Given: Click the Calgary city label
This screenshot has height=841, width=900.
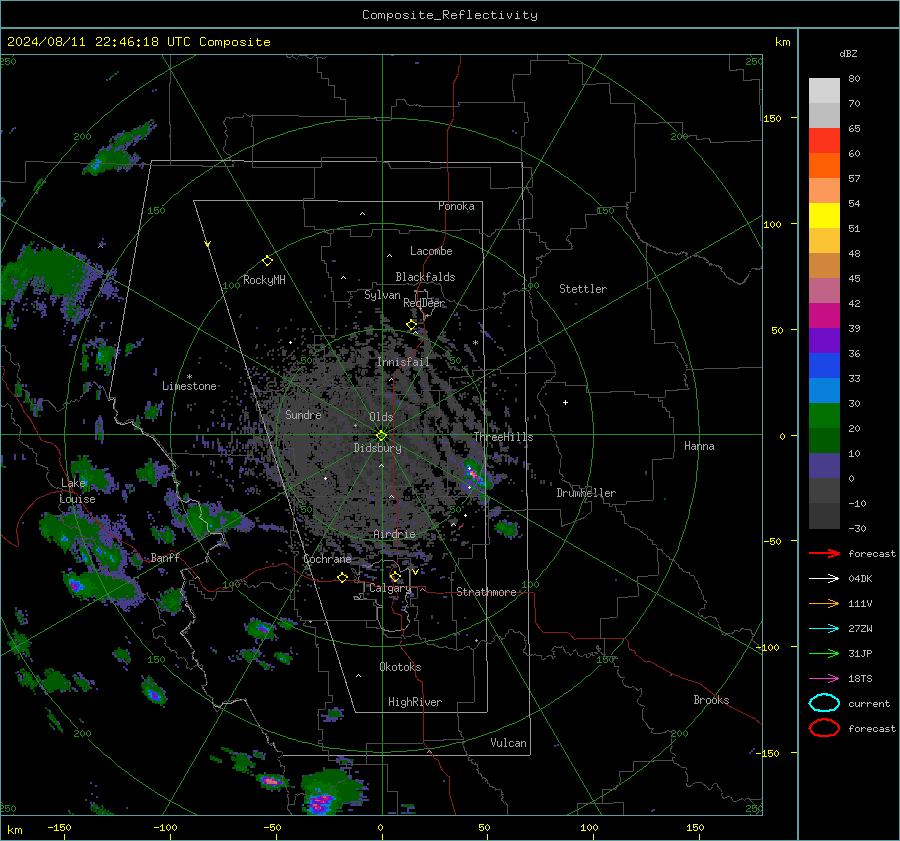Looking at the screenshot, I should point(390,588).
